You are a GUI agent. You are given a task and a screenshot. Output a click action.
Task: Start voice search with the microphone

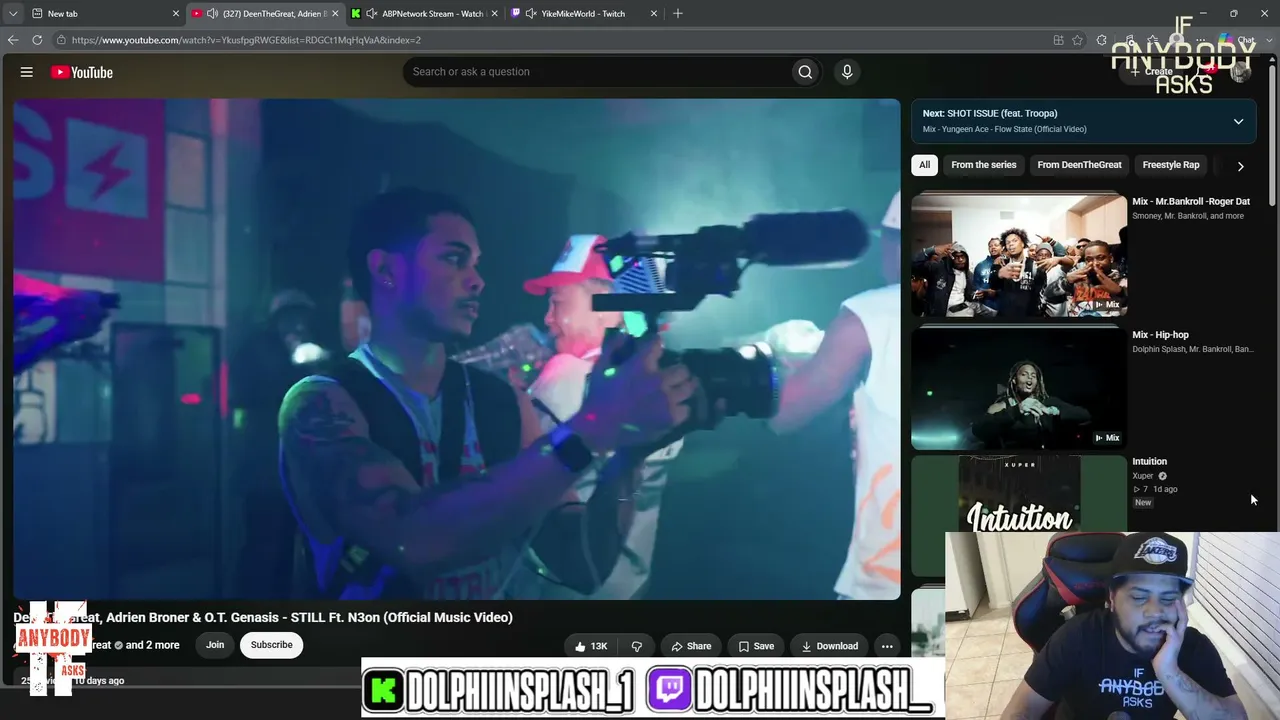click(847, 72)
